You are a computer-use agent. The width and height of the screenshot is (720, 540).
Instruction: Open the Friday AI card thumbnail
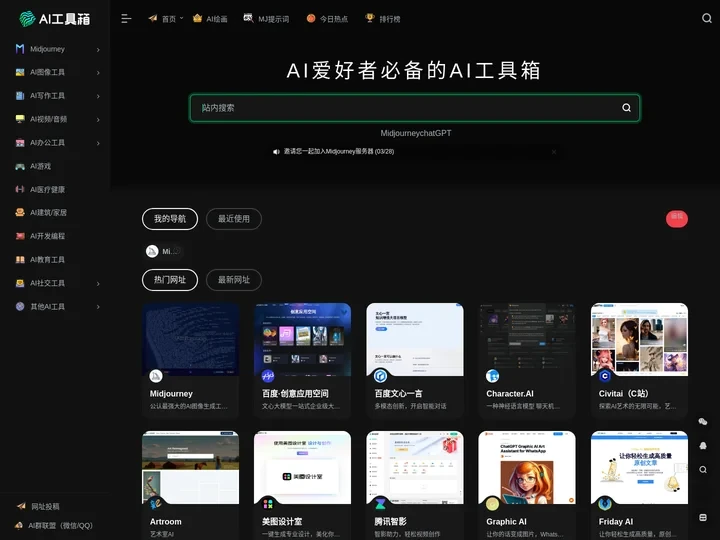click(639, 467)
